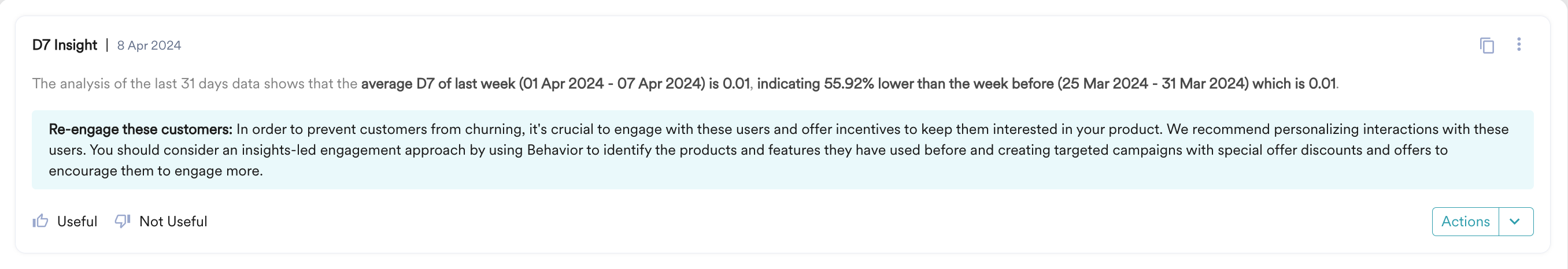The height and width of the screenshot is (269, 1568).
Task: Copy the D7 Insight text
Action: pos(1486,46)
